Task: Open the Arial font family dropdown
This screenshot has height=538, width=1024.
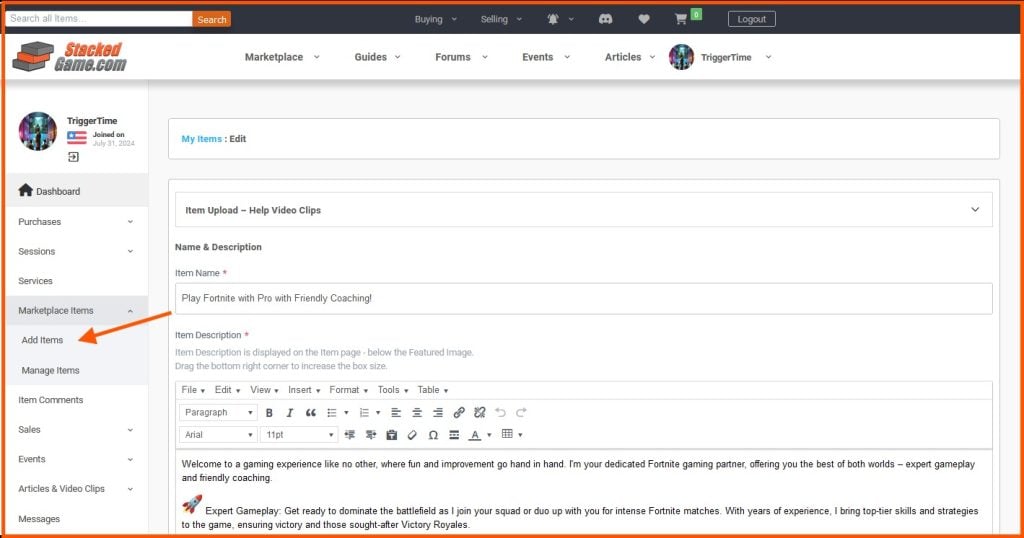Action: 218,435
